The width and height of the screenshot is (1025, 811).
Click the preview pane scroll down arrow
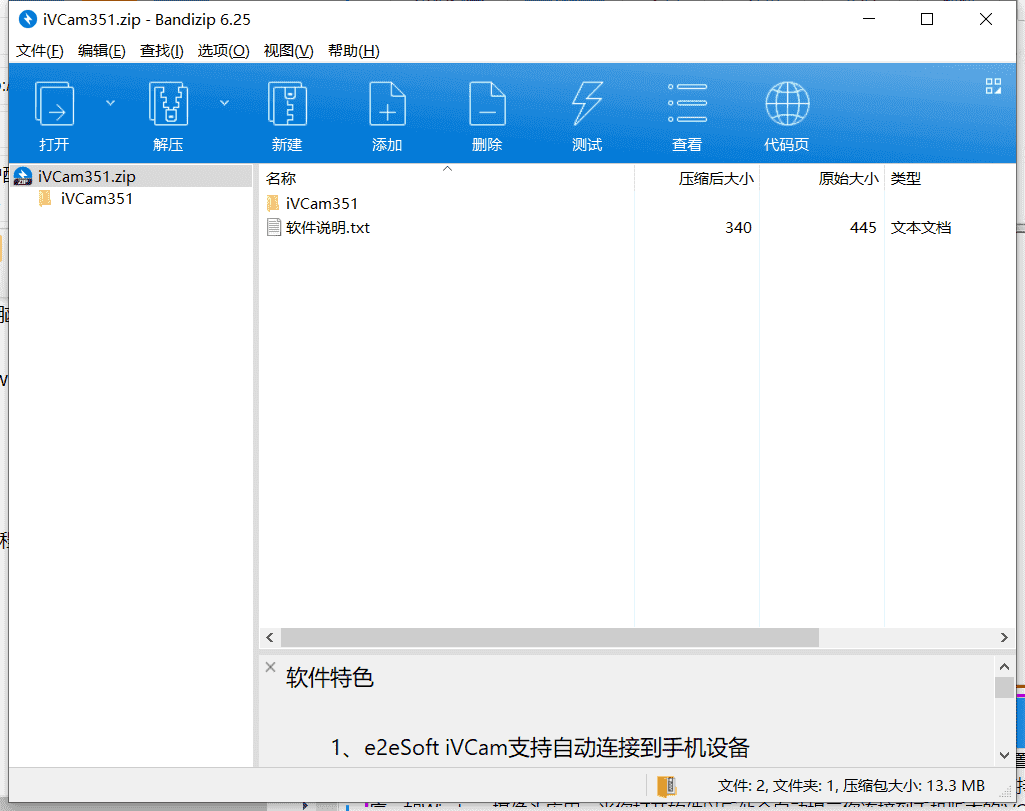1004,755
